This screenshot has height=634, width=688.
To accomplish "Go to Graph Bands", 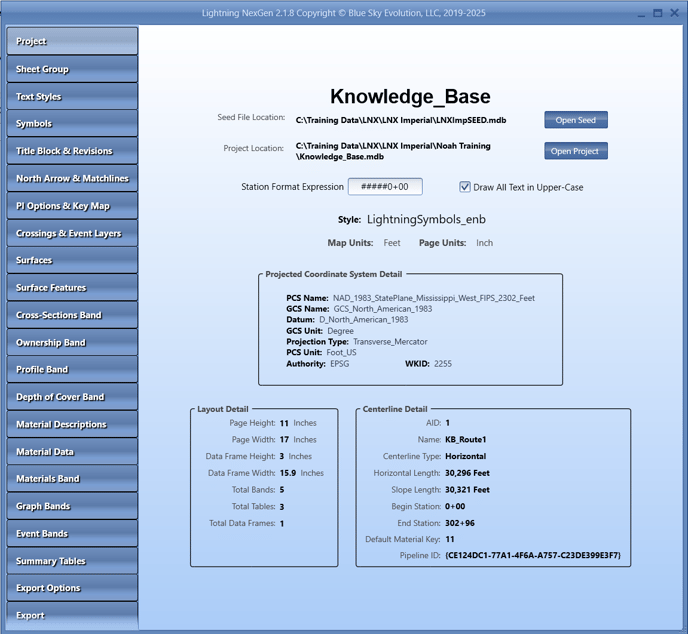I will [x=72, y=506].
